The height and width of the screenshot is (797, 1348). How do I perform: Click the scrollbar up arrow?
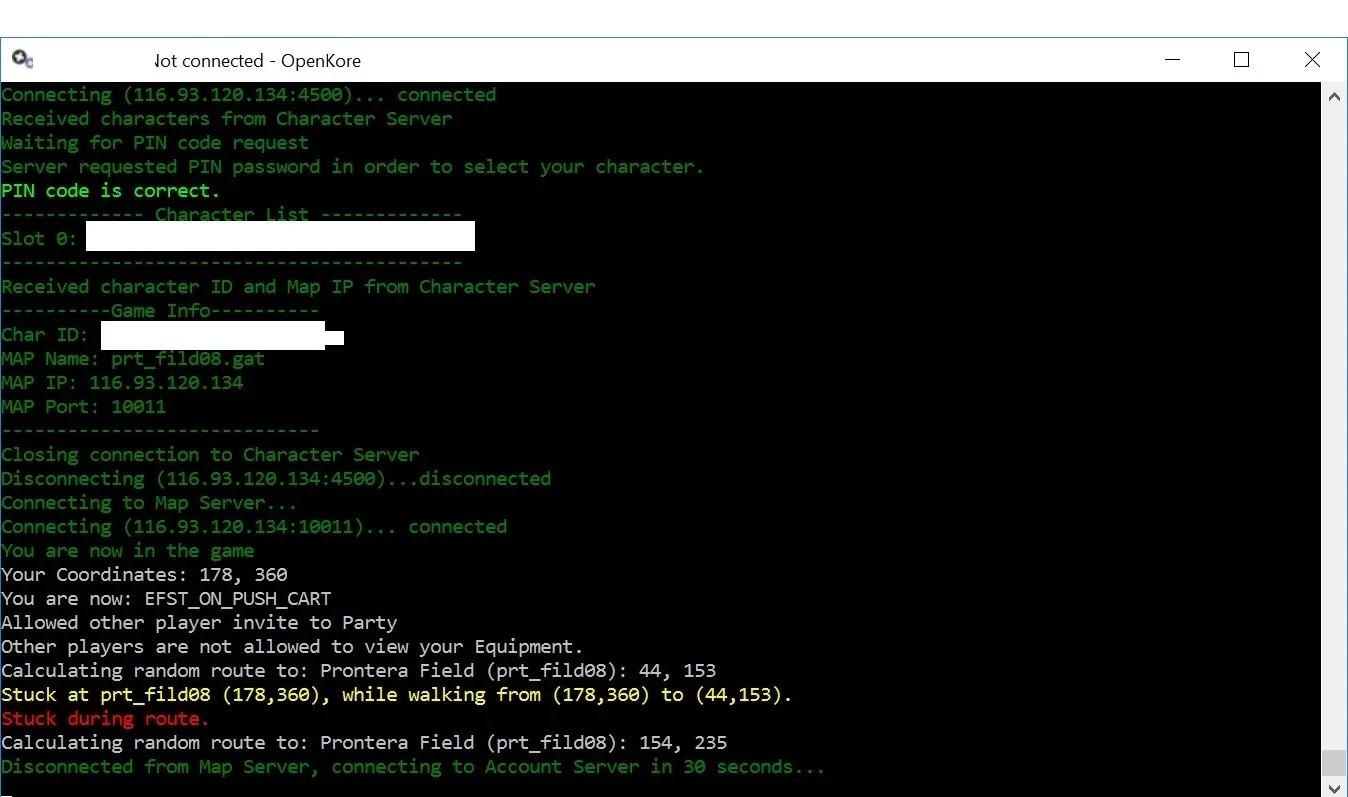(x=1334, y=97)
